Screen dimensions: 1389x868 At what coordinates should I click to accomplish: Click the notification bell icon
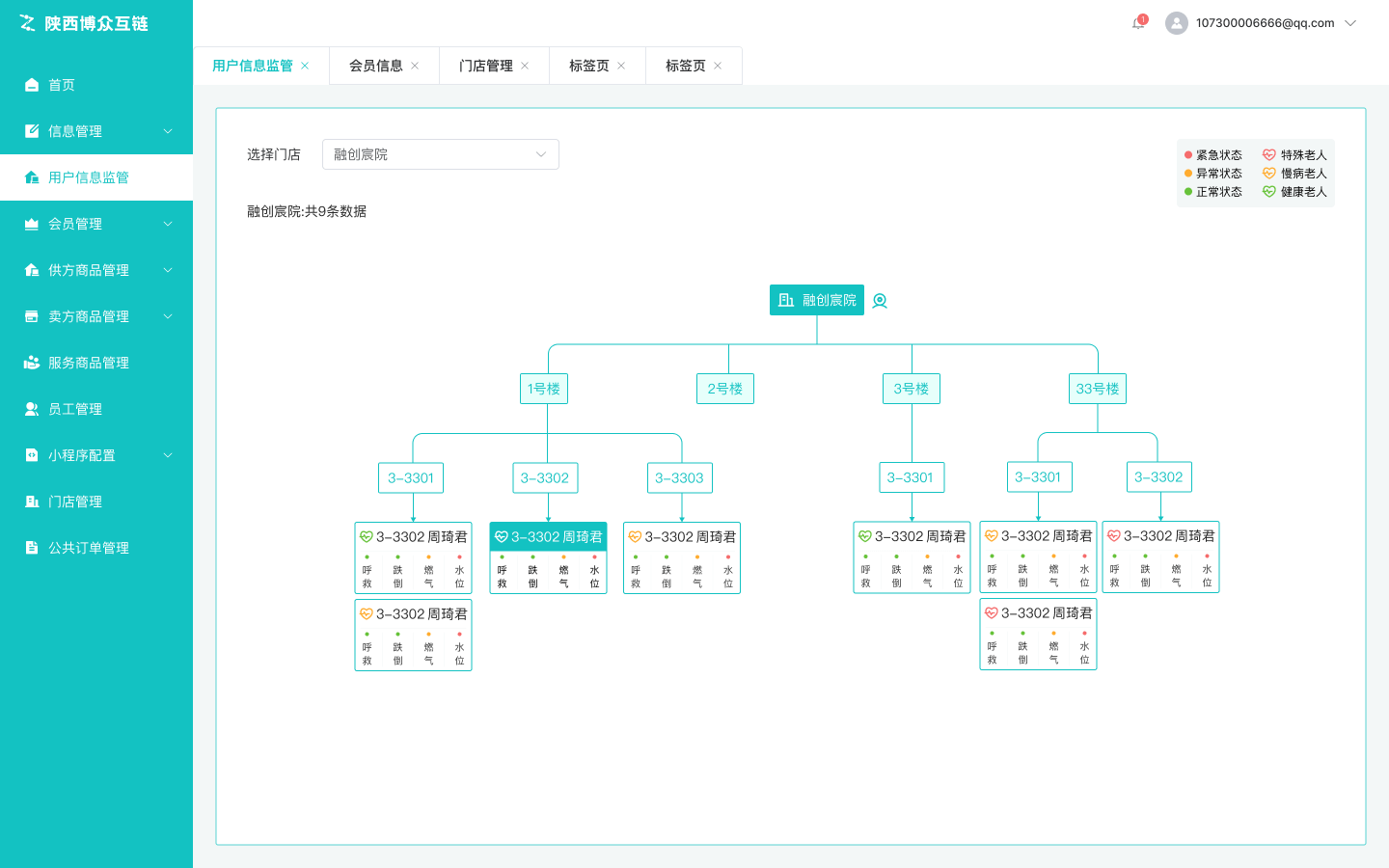[1138, 23]
